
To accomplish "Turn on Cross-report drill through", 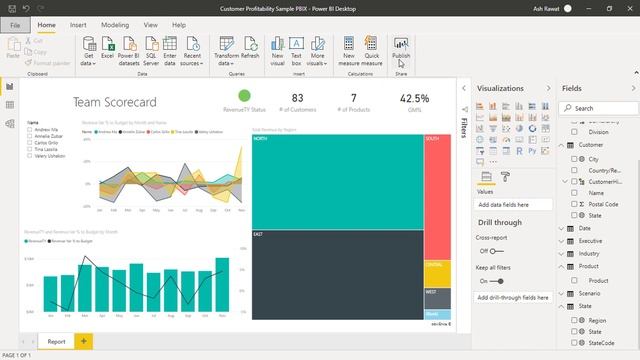I will 497,251.
